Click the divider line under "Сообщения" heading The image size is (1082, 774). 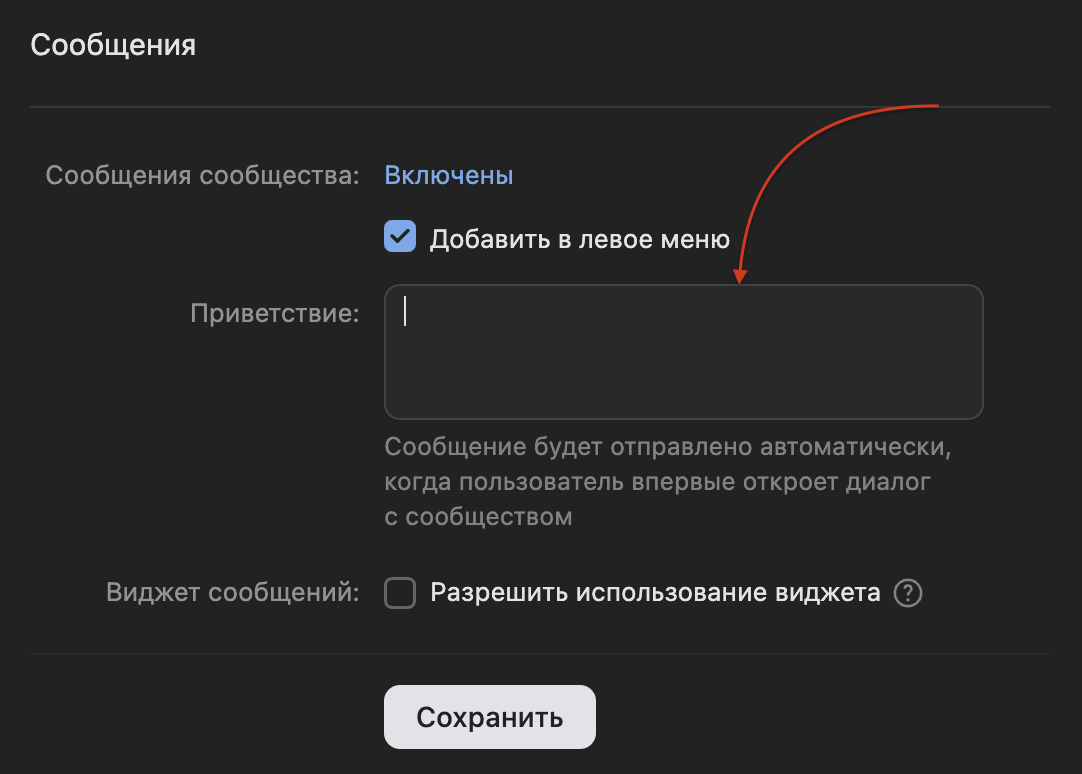point(540,106)
